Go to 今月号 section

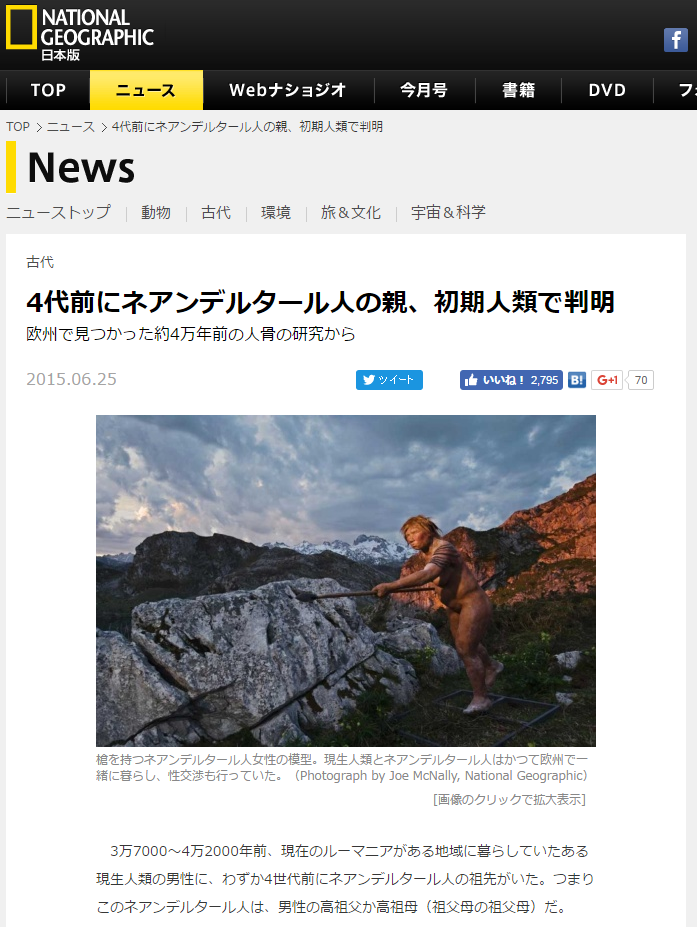pyautogui.click(x=424, y=90)
